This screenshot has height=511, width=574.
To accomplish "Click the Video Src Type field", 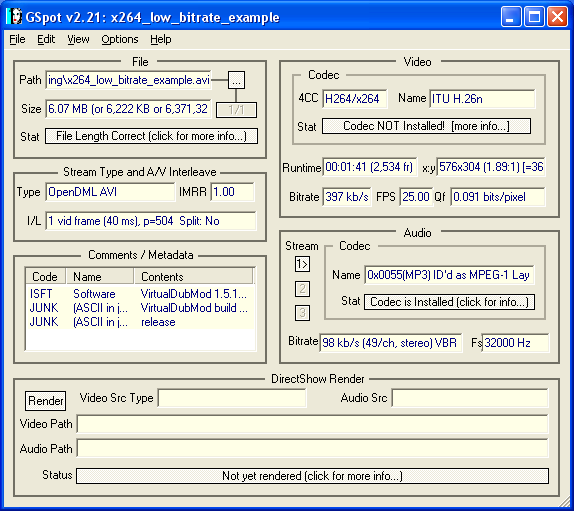I will (x=232, y=398).
